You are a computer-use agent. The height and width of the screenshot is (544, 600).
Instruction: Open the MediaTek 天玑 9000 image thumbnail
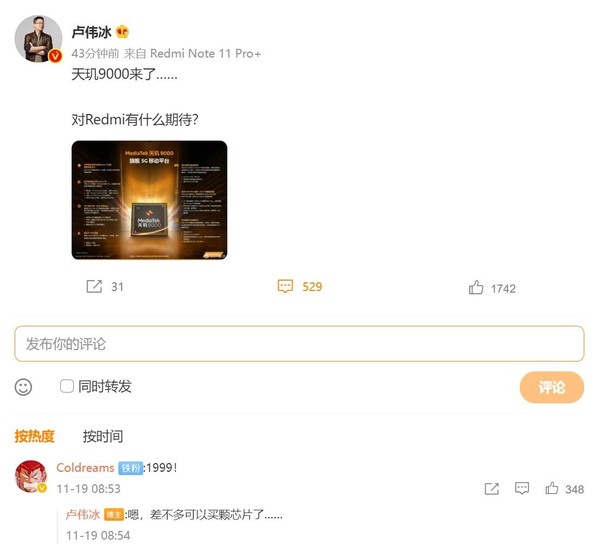pos(149,200)
